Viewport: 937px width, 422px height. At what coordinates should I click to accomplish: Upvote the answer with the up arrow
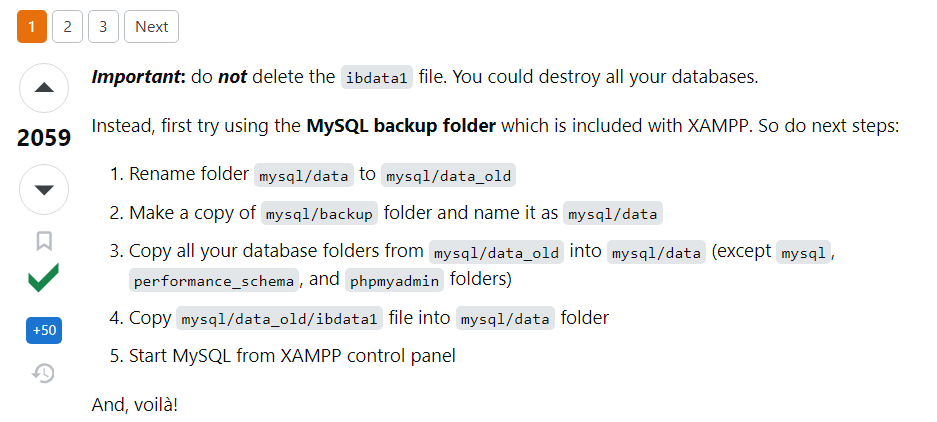44,88
